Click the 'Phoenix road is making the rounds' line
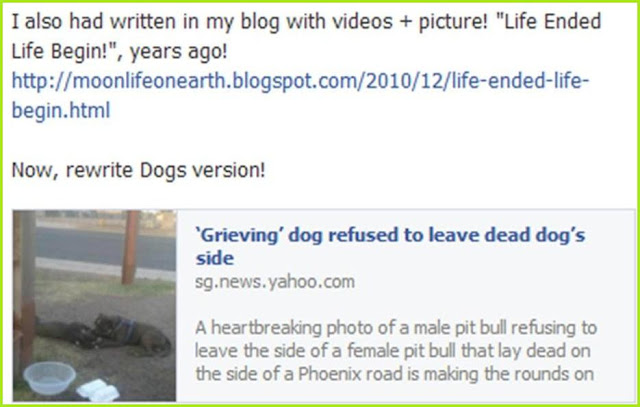 coord(394,374)
